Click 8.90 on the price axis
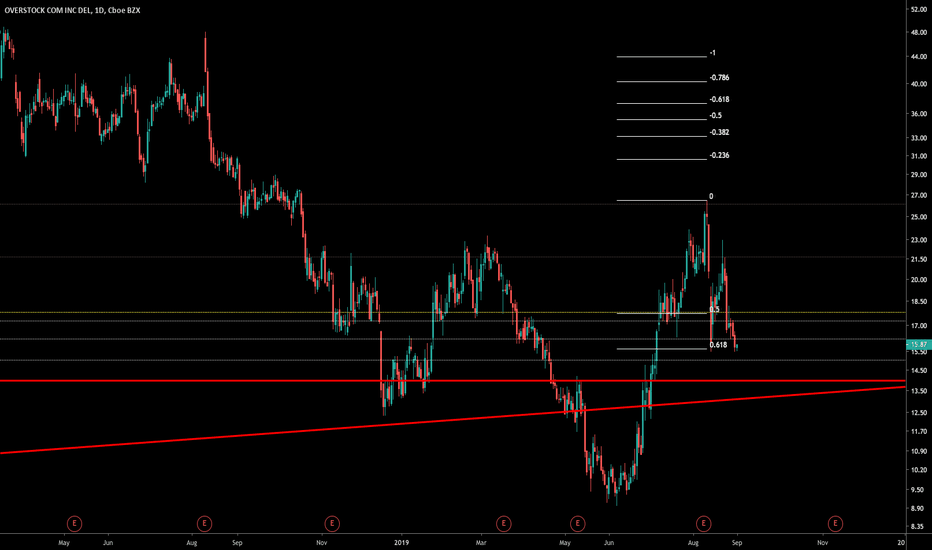932x550 pixels. pos(919,508)
